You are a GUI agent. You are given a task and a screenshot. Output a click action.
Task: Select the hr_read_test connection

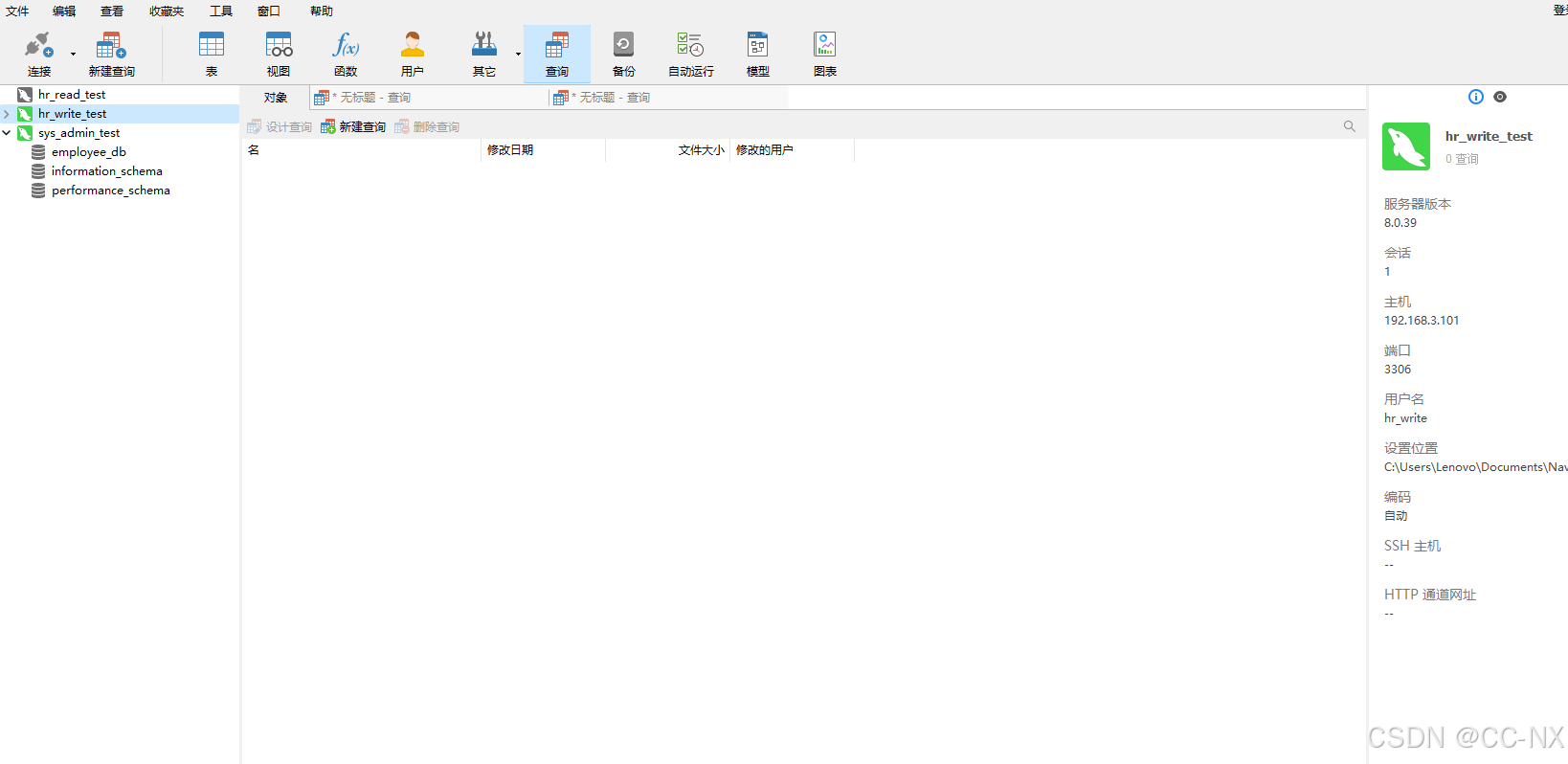pos(72,95)
